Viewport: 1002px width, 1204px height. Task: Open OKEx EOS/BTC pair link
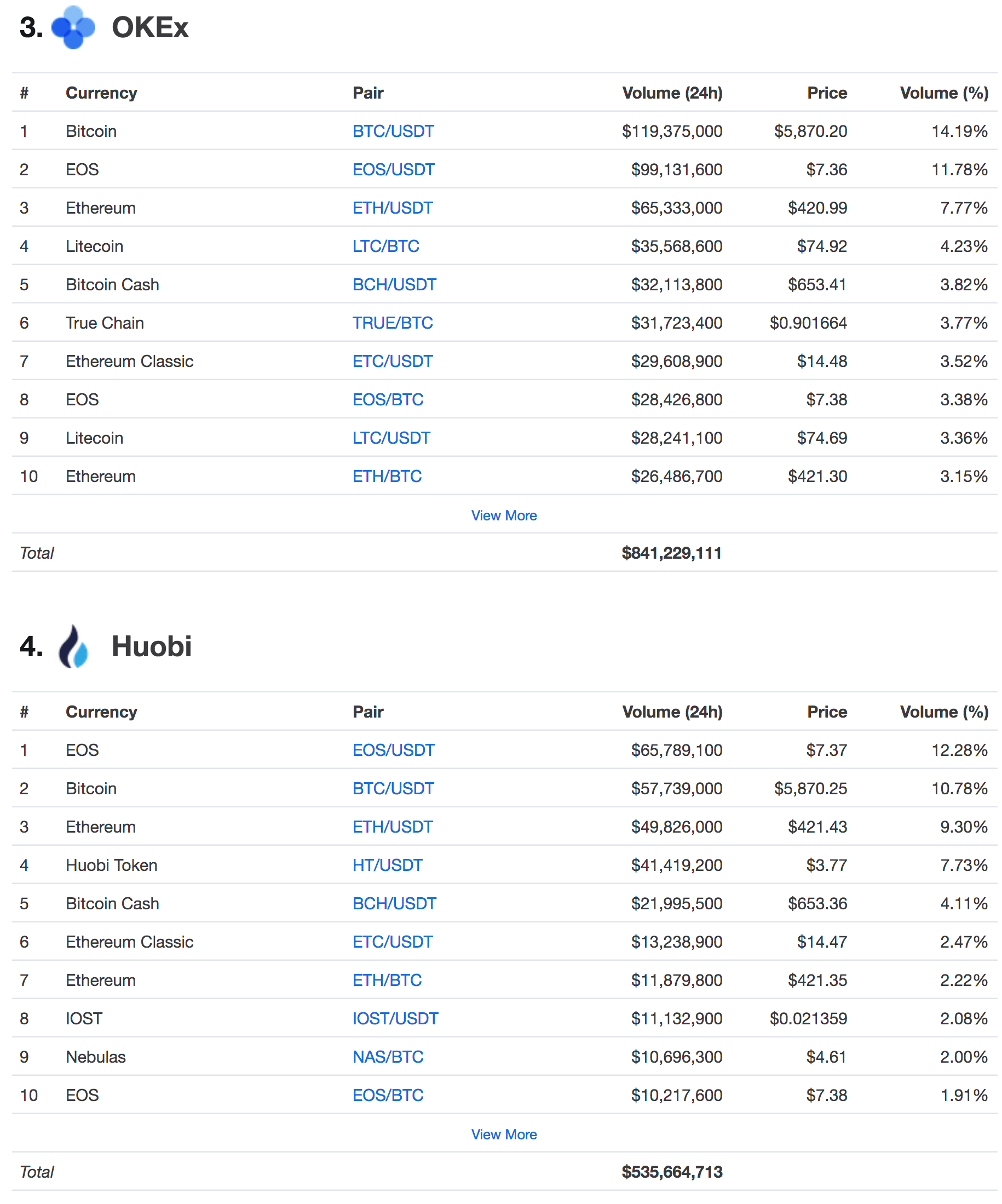click(388, 400)
